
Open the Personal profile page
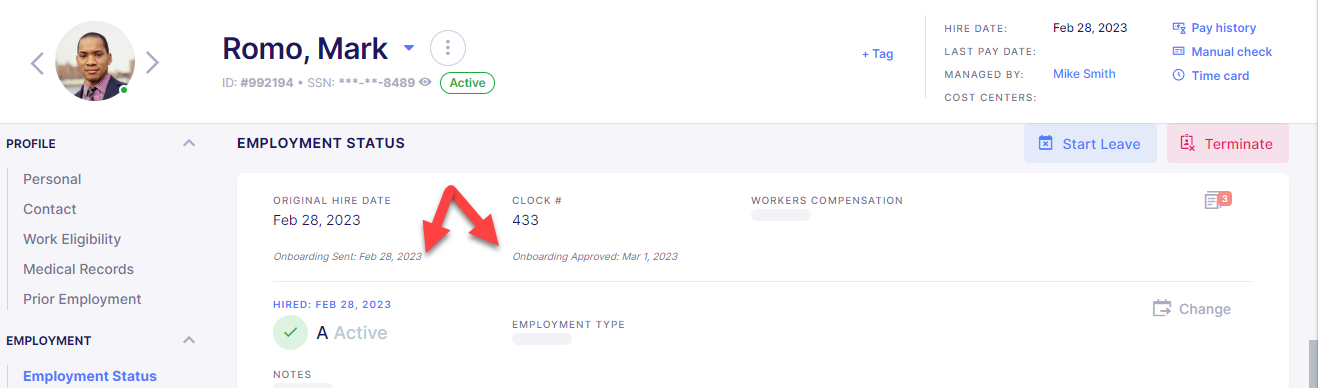click(52, 179)
